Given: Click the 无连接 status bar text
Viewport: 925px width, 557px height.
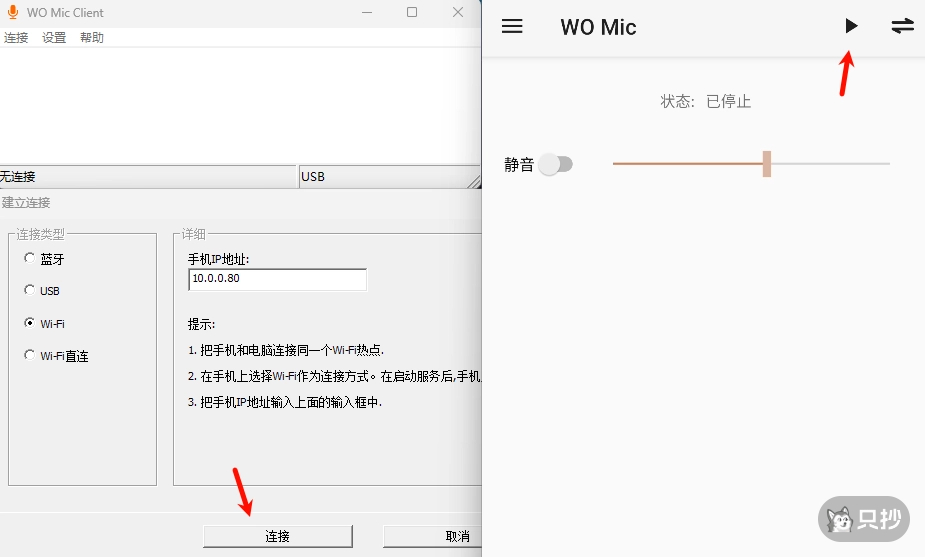Looking at the screenshot, I should tap(18, 176).
